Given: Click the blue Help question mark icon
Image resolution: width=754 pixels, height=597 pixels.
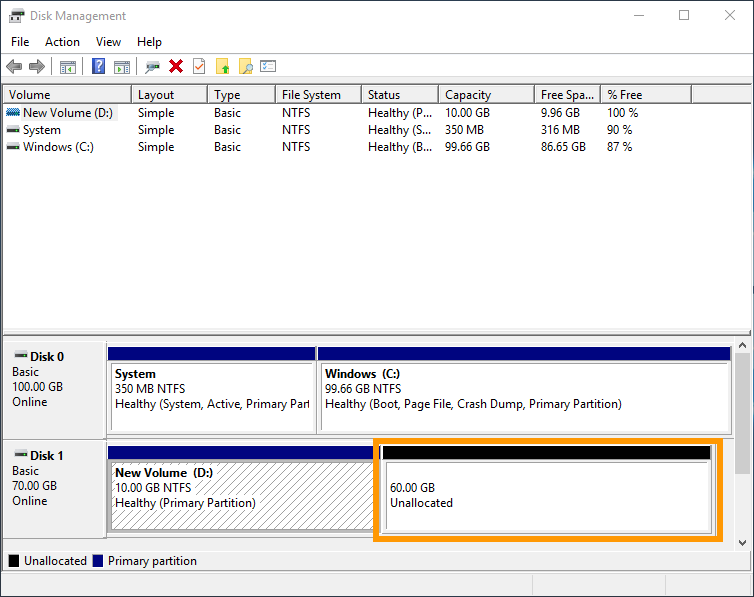Looking at the screenshot, I should 98,67.
